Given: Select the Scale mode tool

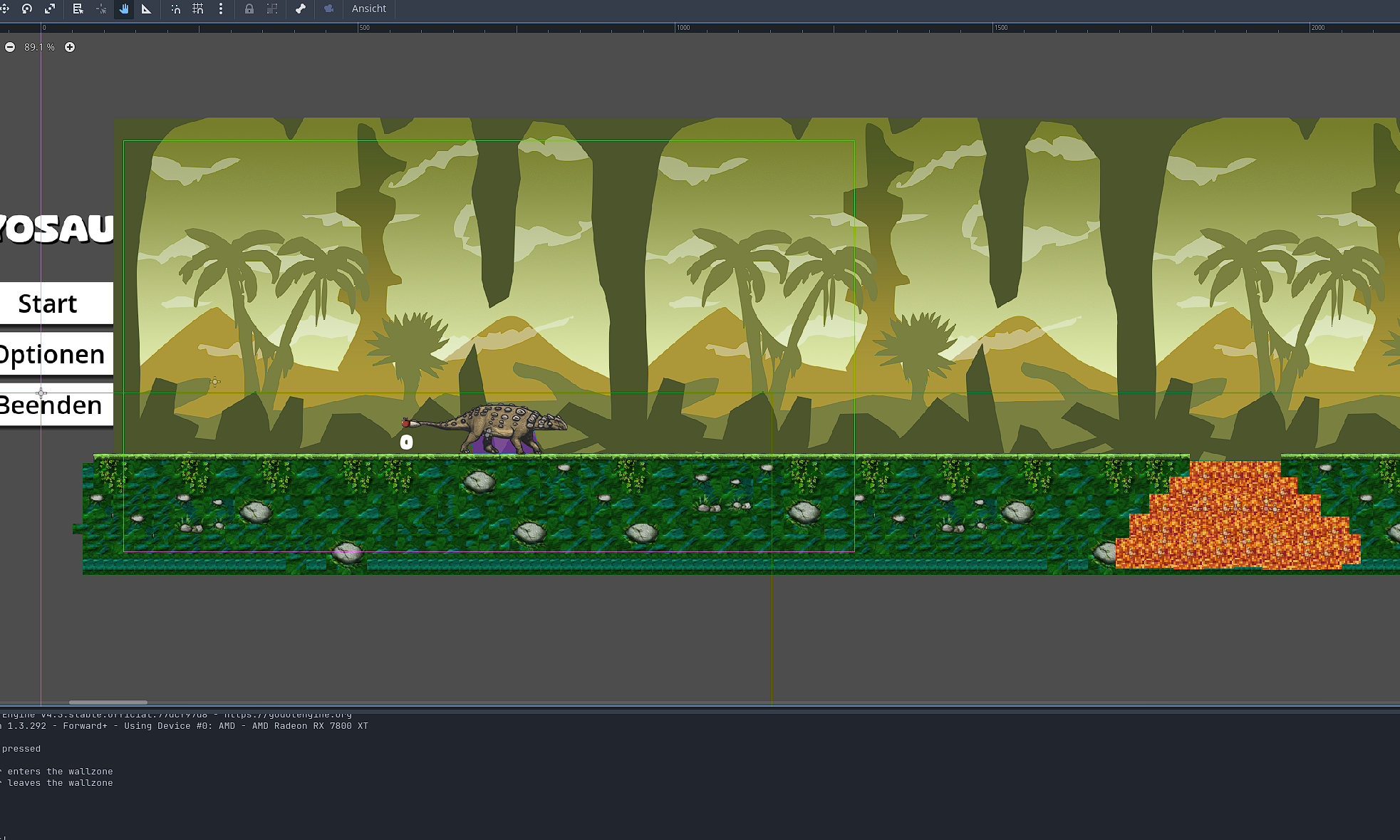Looking at the screenshot, I should coord(50,9).
